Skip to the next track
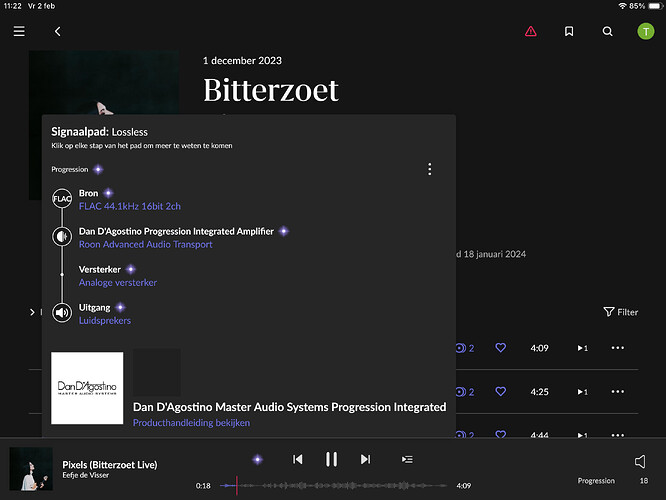The width and height of the screenshot is (666, 500). coord(365,459)
